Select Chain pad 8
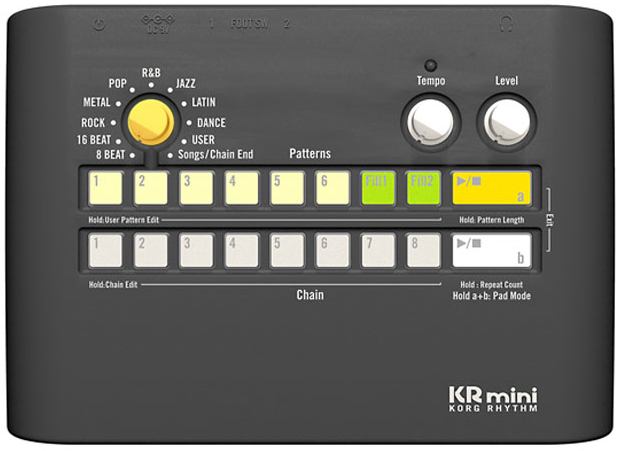This screenshot has width=623, height=451. click(423, 250)
